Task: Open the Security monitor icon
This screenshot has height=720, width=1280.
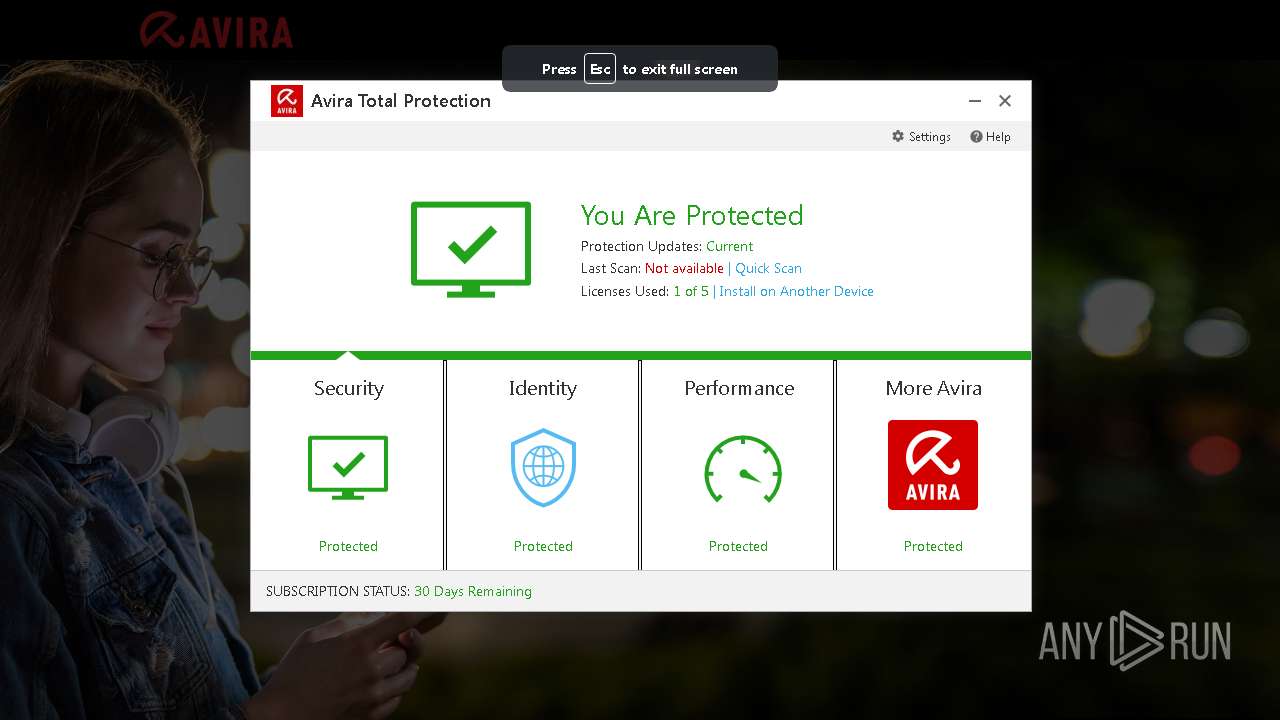Action: point(348,468)
